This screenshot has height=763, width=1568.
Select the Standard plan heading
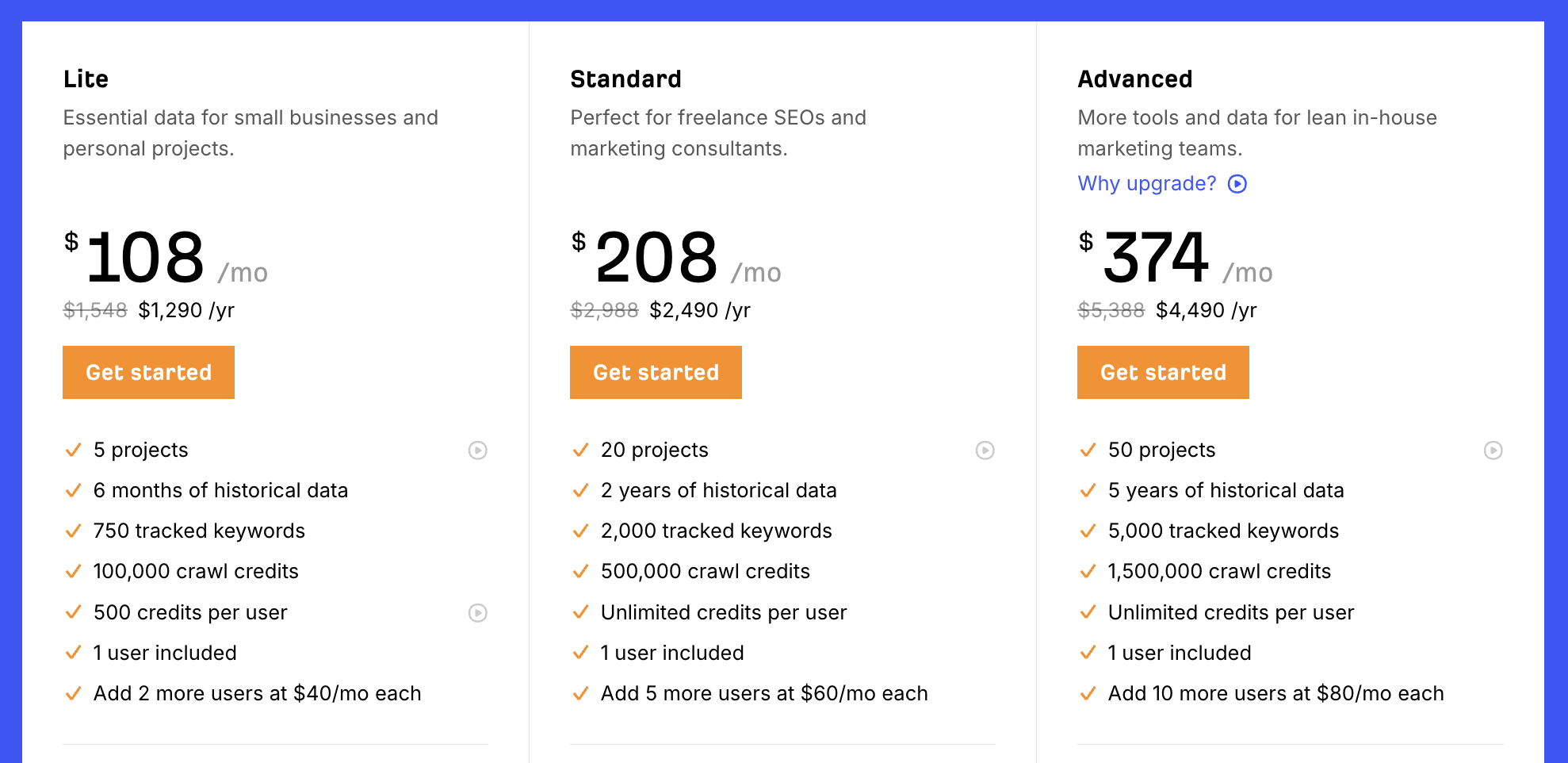click(x=625, y=79)
